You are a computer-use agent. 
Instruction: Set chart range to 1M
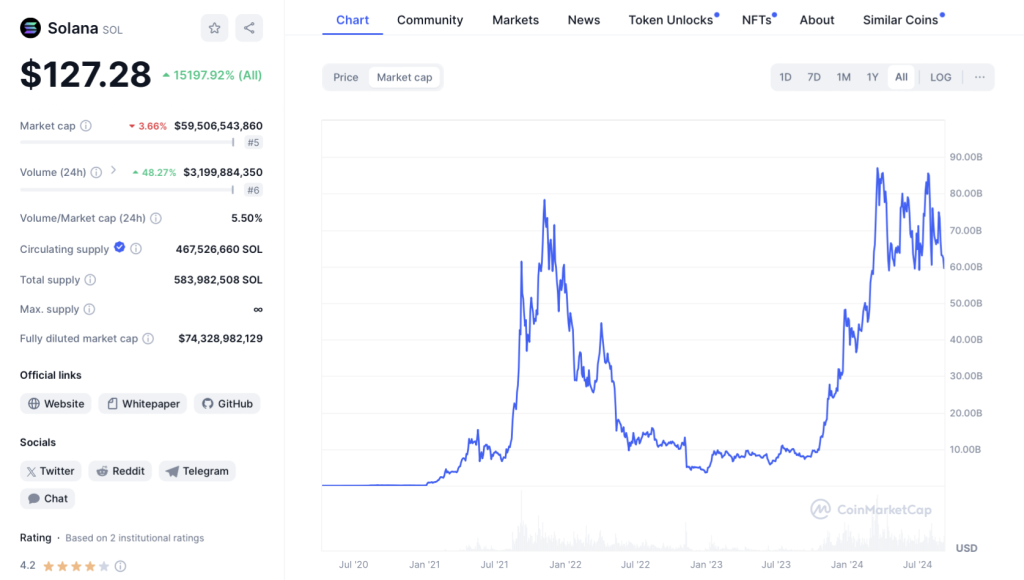(x=844, y=77)
